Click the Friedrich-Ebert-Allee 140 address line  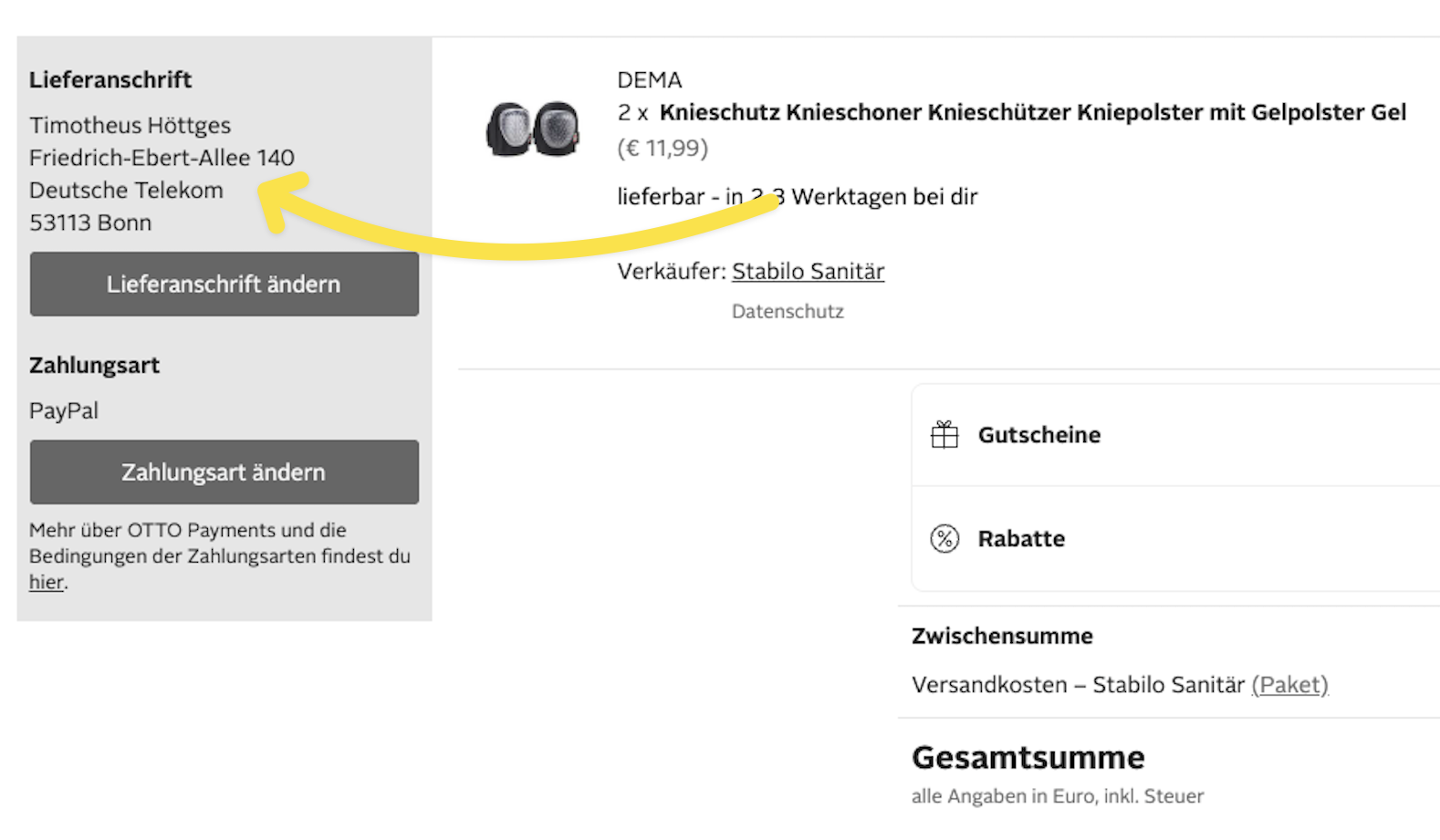(162, 159)
